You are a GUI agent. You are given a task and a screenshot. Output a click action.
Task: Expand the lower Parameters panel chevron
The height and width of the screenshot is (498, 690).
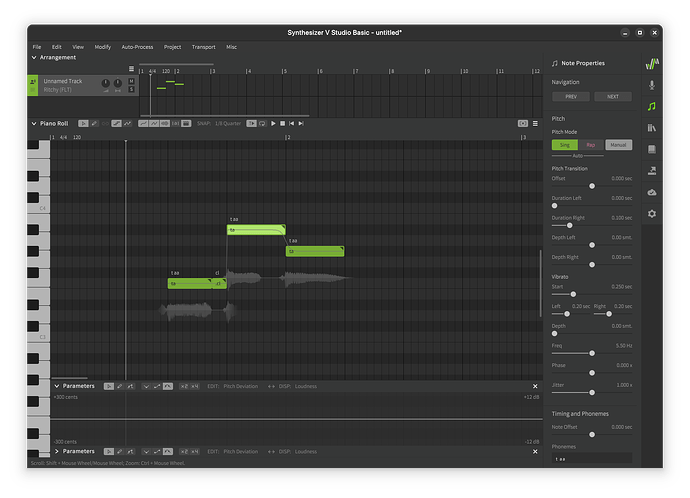coord(57,451)
